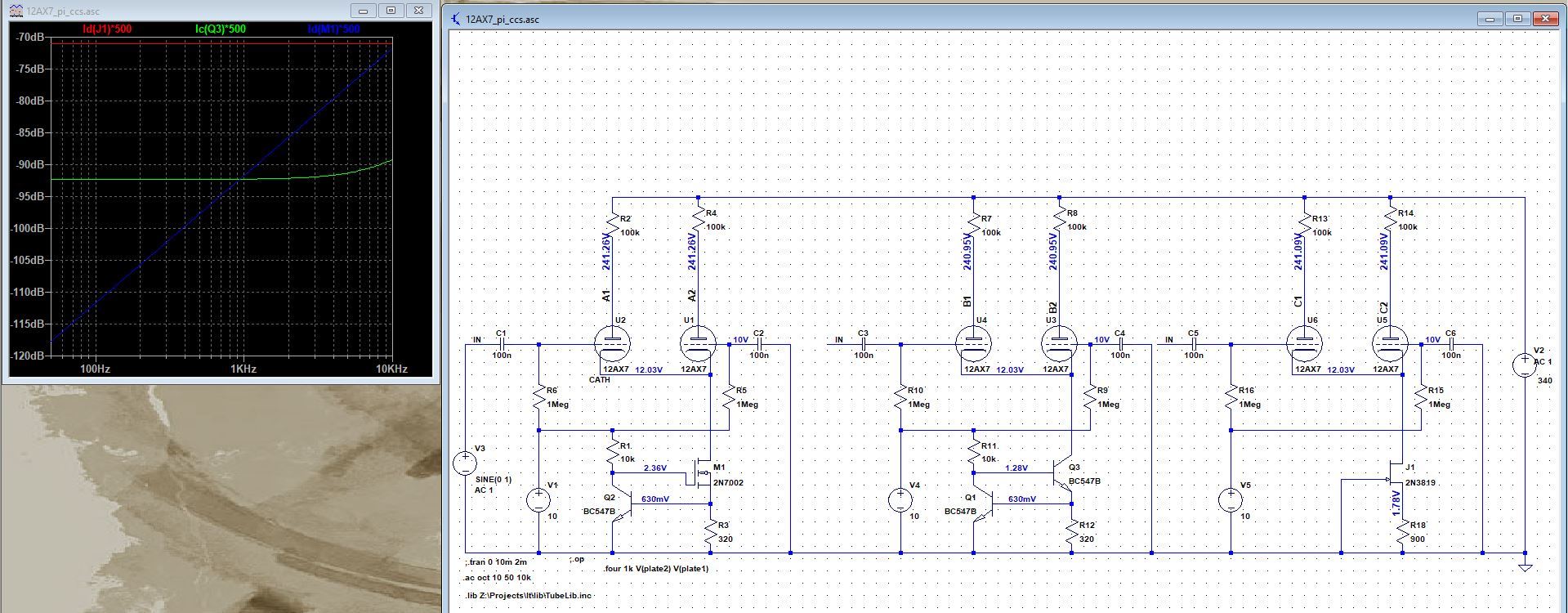Click capacitor C3 100n
This screenshot has height=613, width=1568.
(x=863, y=344)
